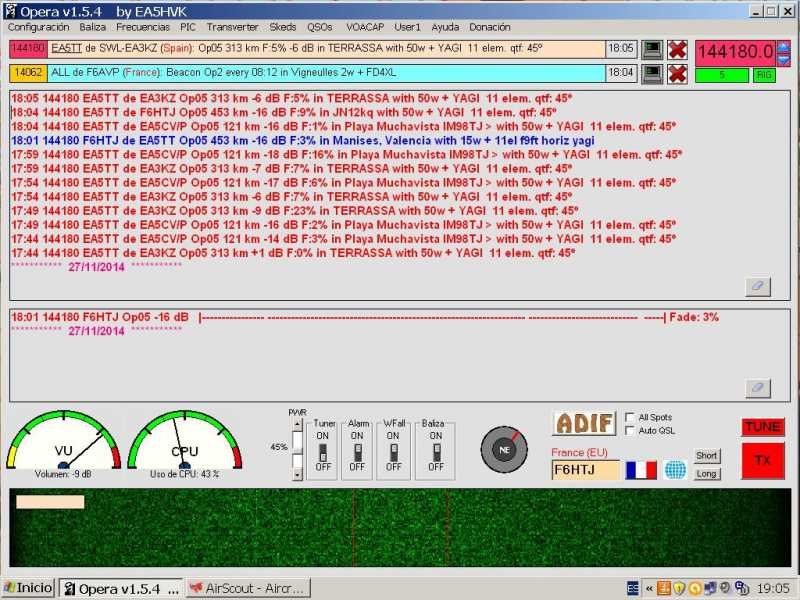Open the Frecuencias menu
The height and width of the screenshot is (600, 800).
(143, 27)
